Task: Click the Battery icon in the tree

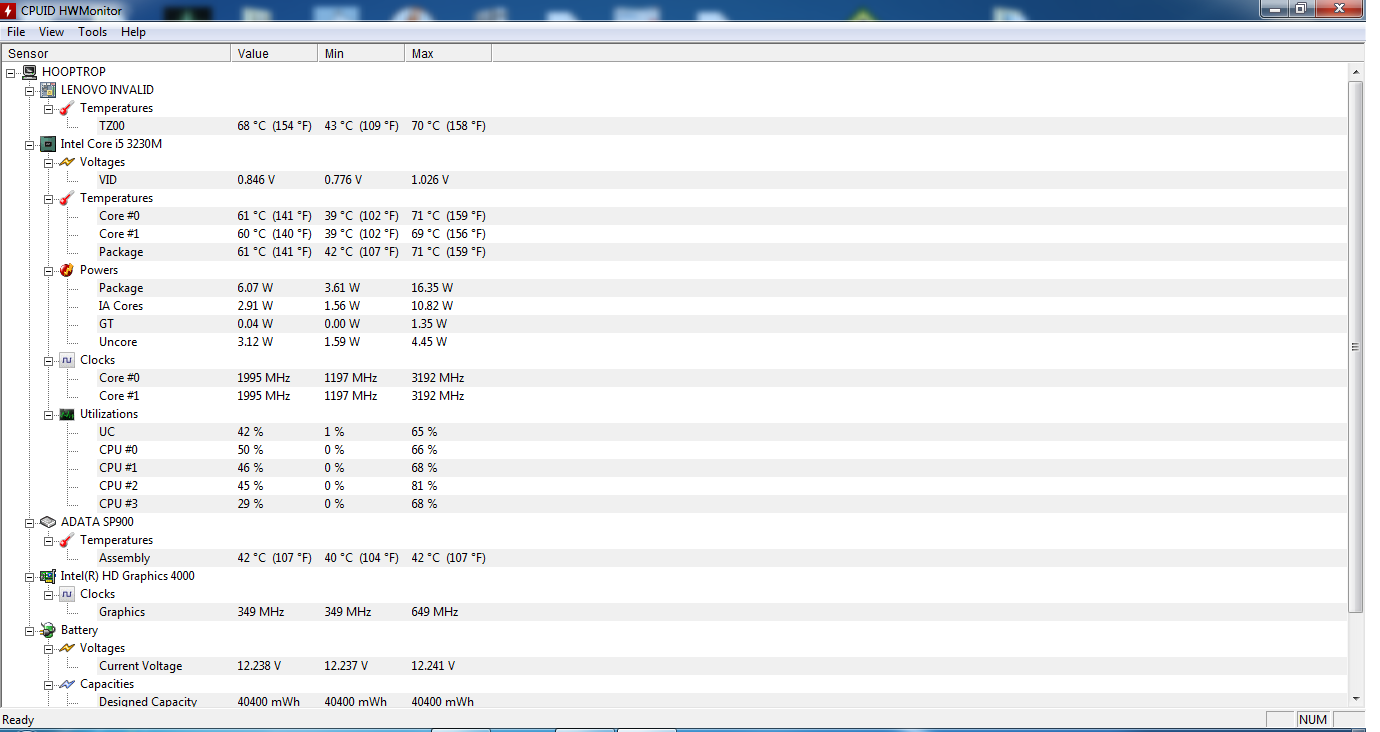Action: click(48, 630)
